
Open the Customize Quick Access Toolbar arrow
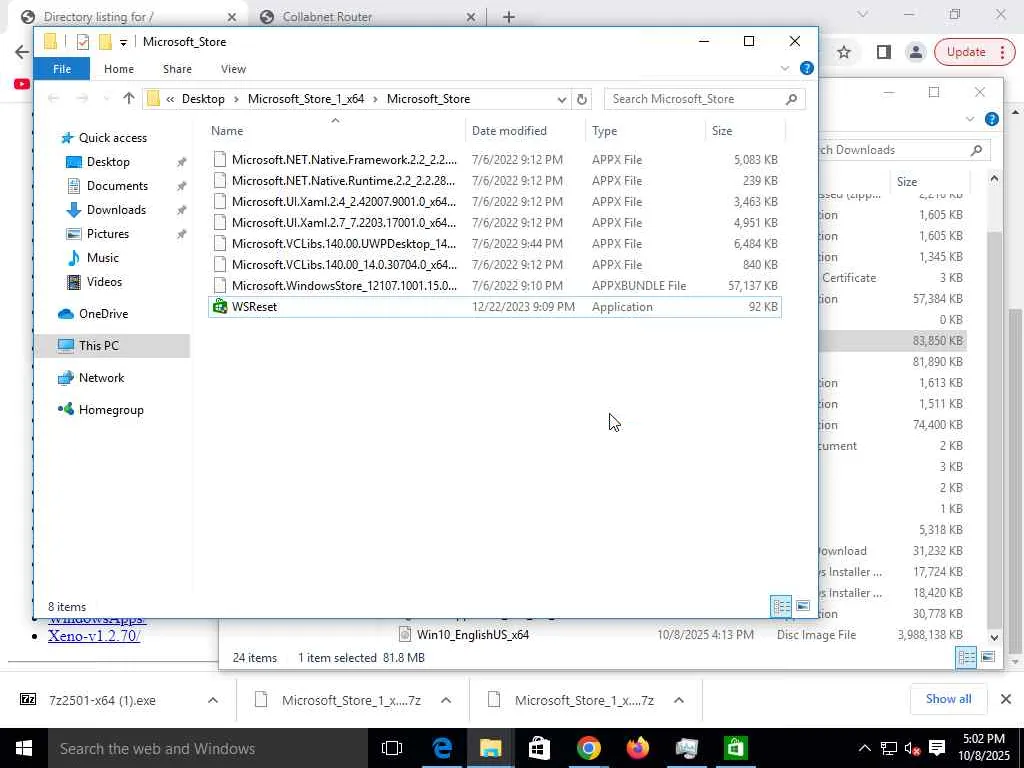coord(123,42)
